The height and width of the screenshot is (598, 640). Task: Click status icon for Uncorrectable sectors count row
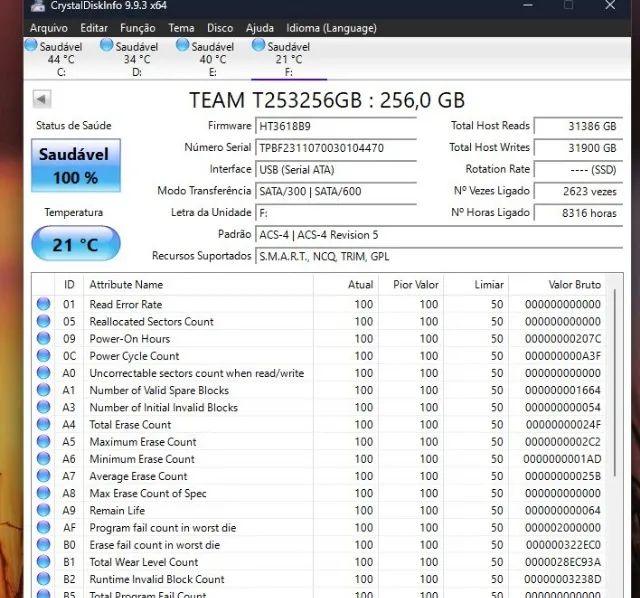pyautogui.click(x=43, y=372)
